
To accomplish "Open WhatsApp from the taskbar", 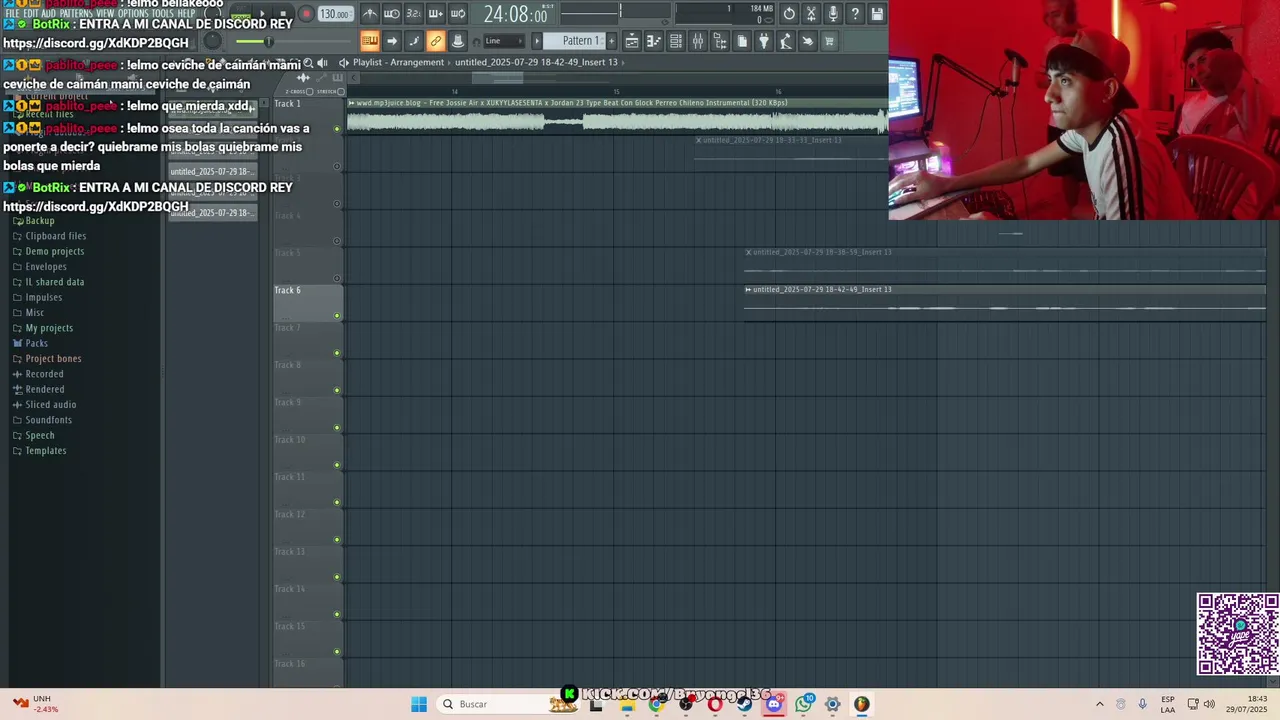I will click(x=803, y=704).
